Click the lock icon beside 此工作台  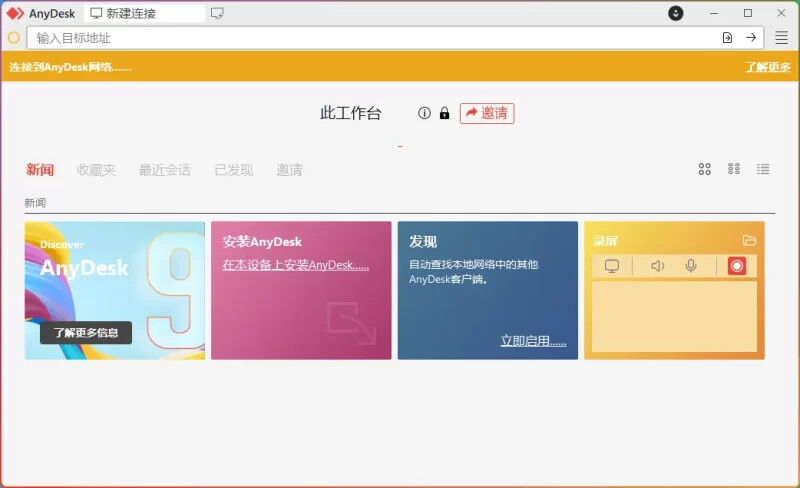pyautogui.click(x=444, y=113)
